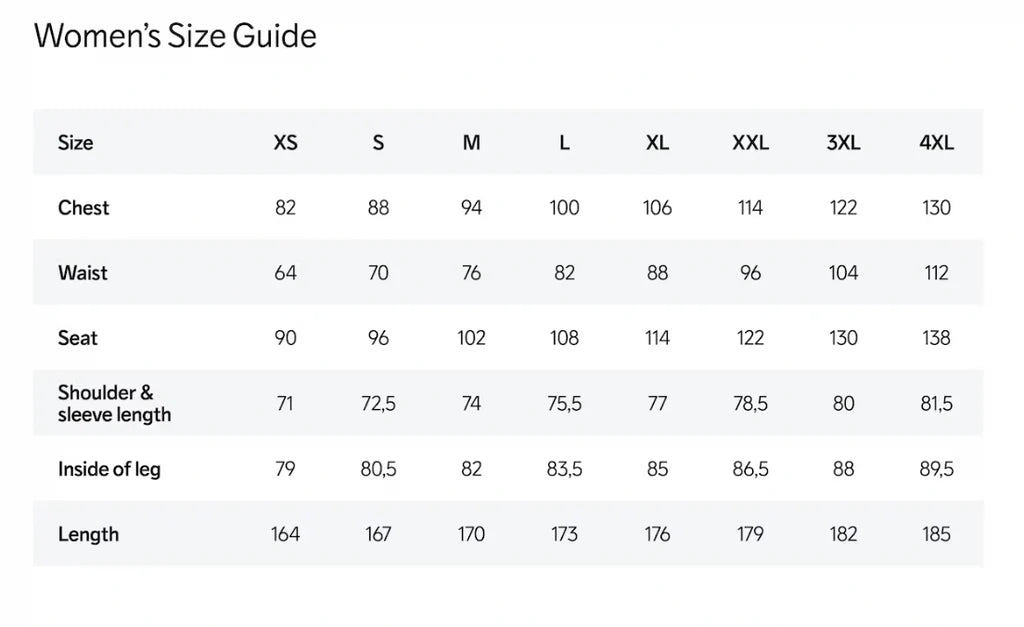This screenshot has height=627, width=1024.
Task: Click the Seat row label
Action: (78, 338)
